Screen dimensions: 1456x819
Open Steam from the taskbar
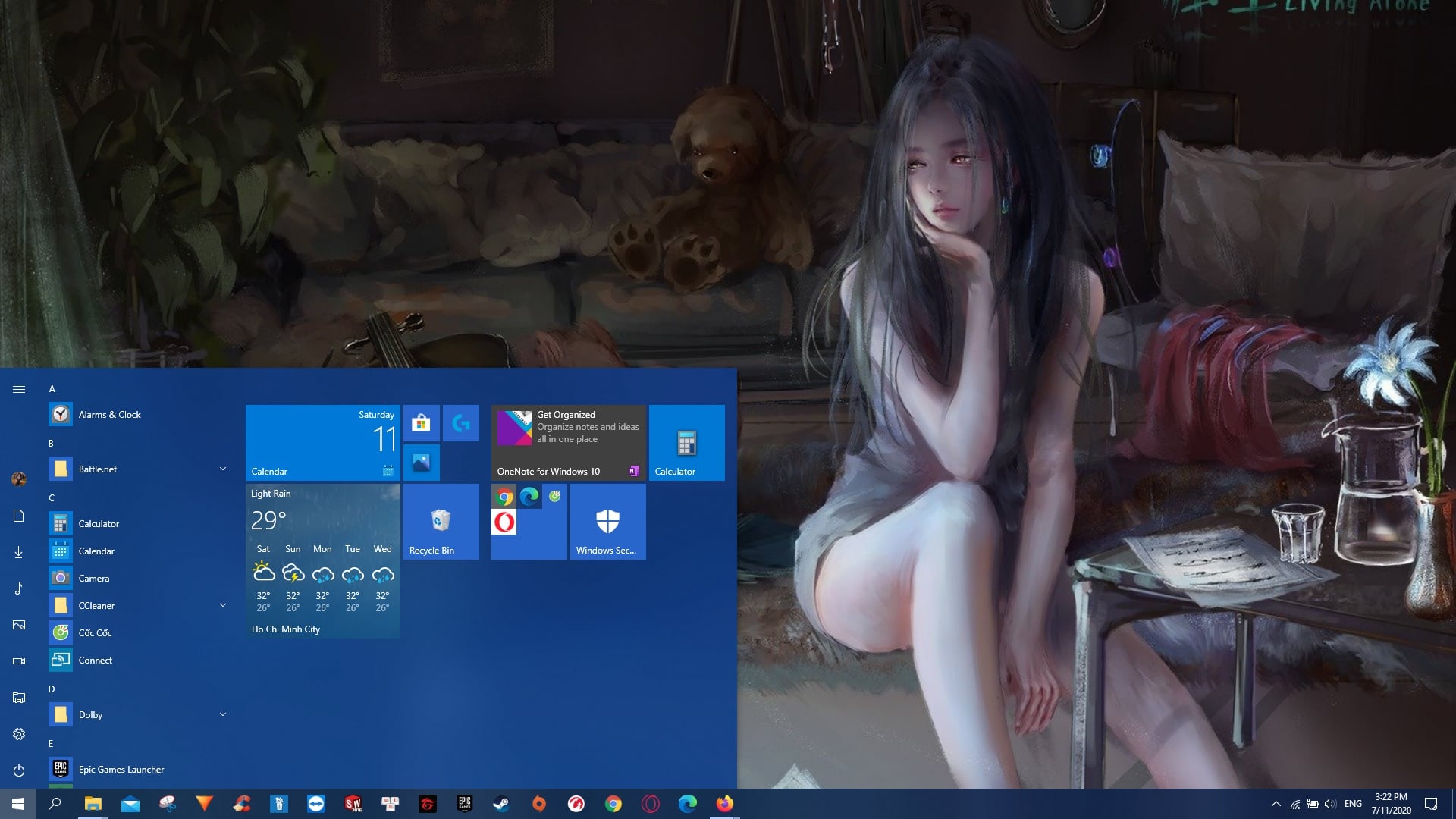pos(501,804)
